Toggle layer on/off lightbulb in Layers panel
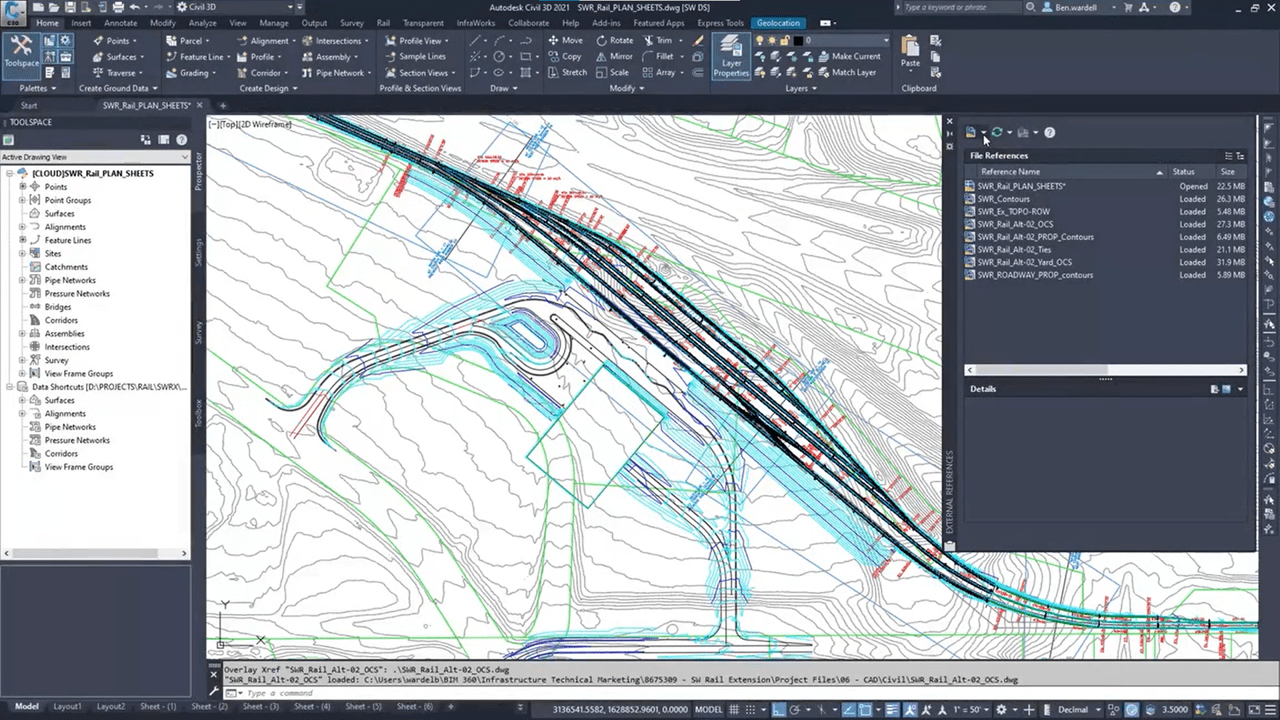 (x=760, y=41)
